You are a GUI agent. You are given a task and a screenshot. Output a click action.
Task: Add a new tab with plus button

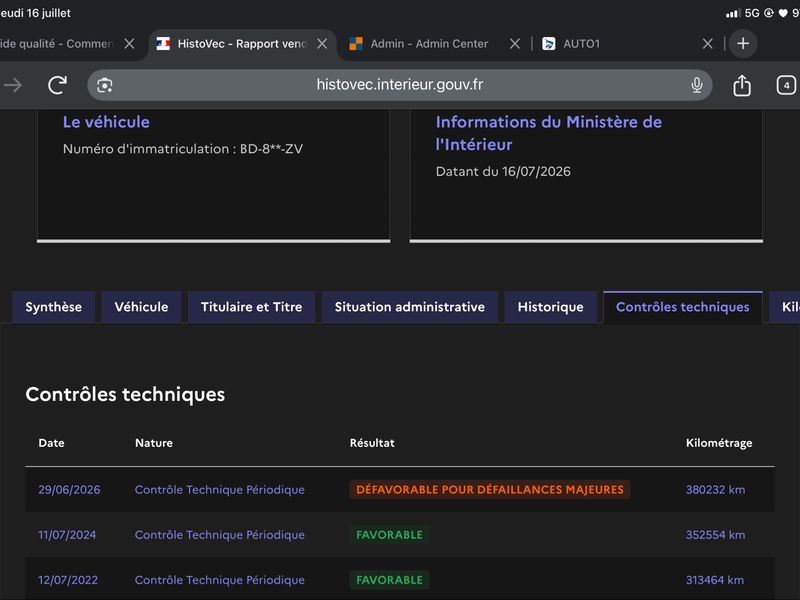(x=743, y=43)
